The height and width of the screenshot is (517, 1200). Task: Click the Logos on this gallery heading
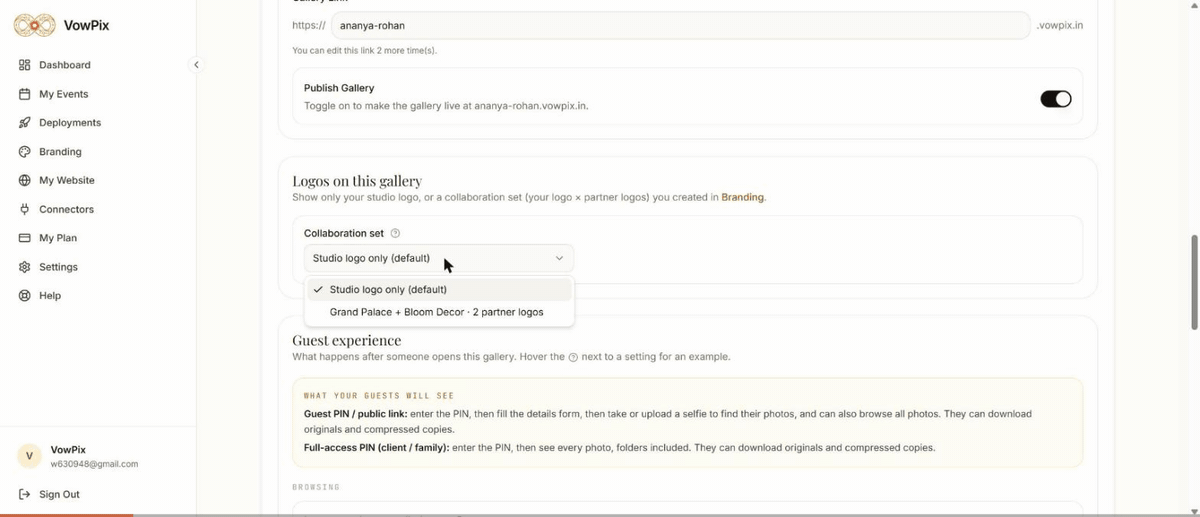(357, 181)
